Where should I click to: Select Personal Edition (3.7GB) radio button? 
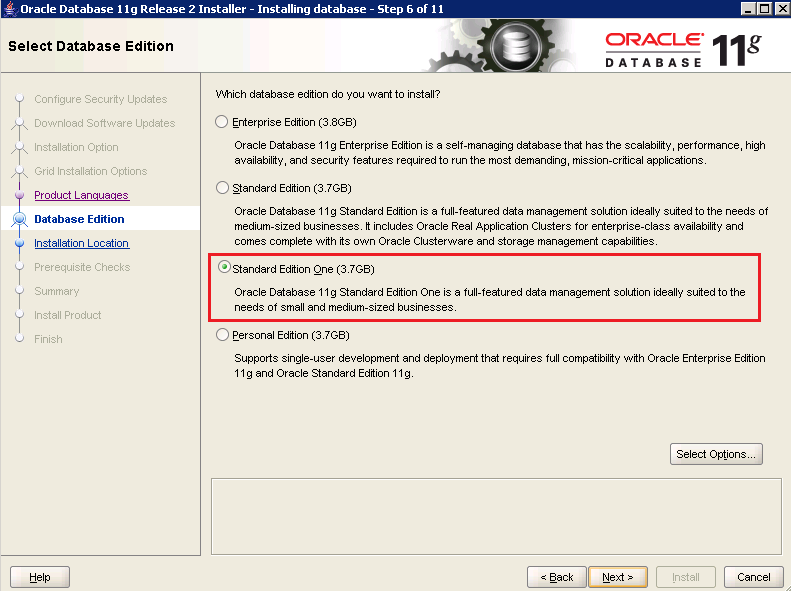222,335
